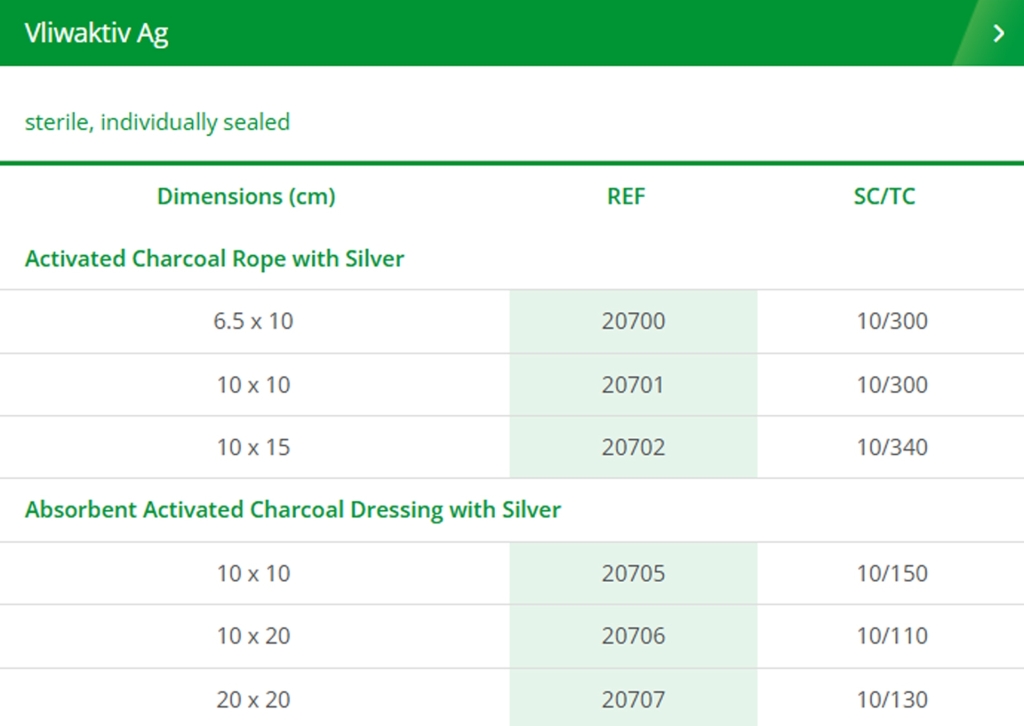Click the Vliwaktiv Ag header title

[96, 33]
